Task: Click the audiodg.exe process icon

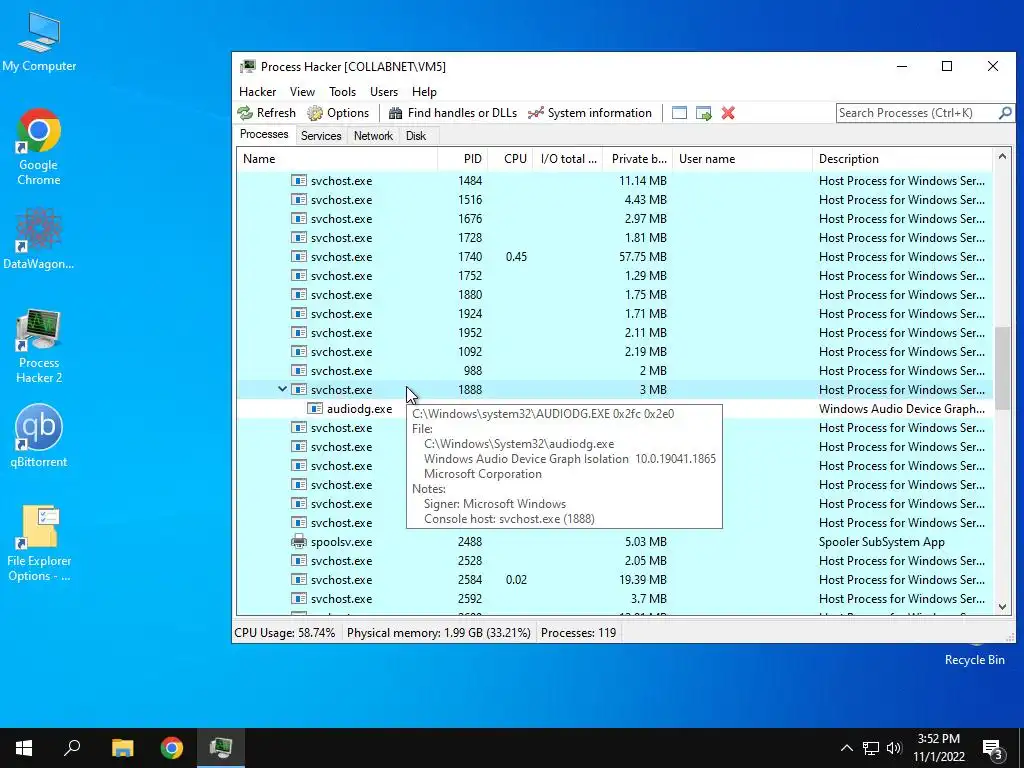Action: click(315, 409)
